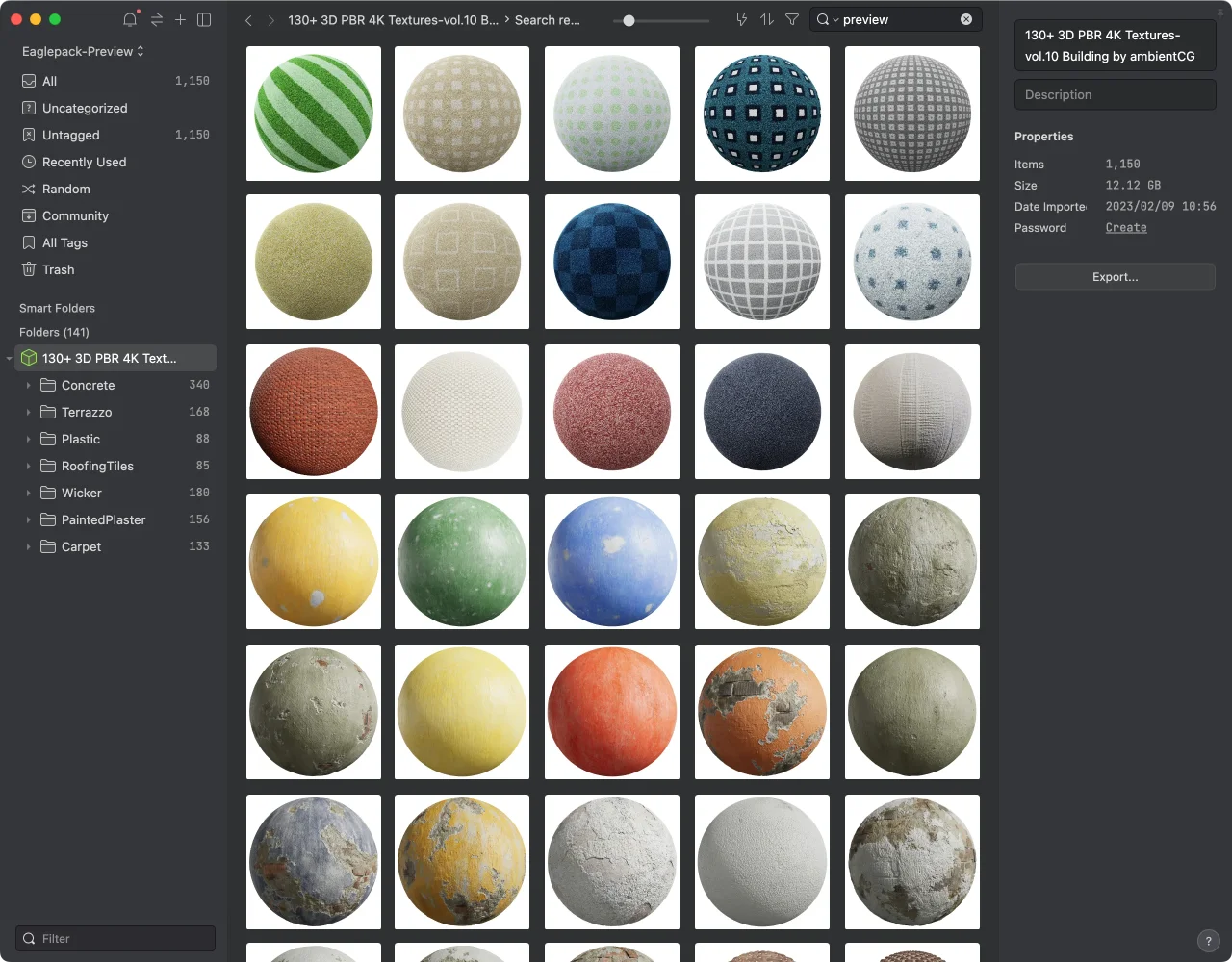Screen dimensions: 1232x962
Task: Collapse the 130+ 3D PBR 4K folder
Action: click(x=10, y=358)
